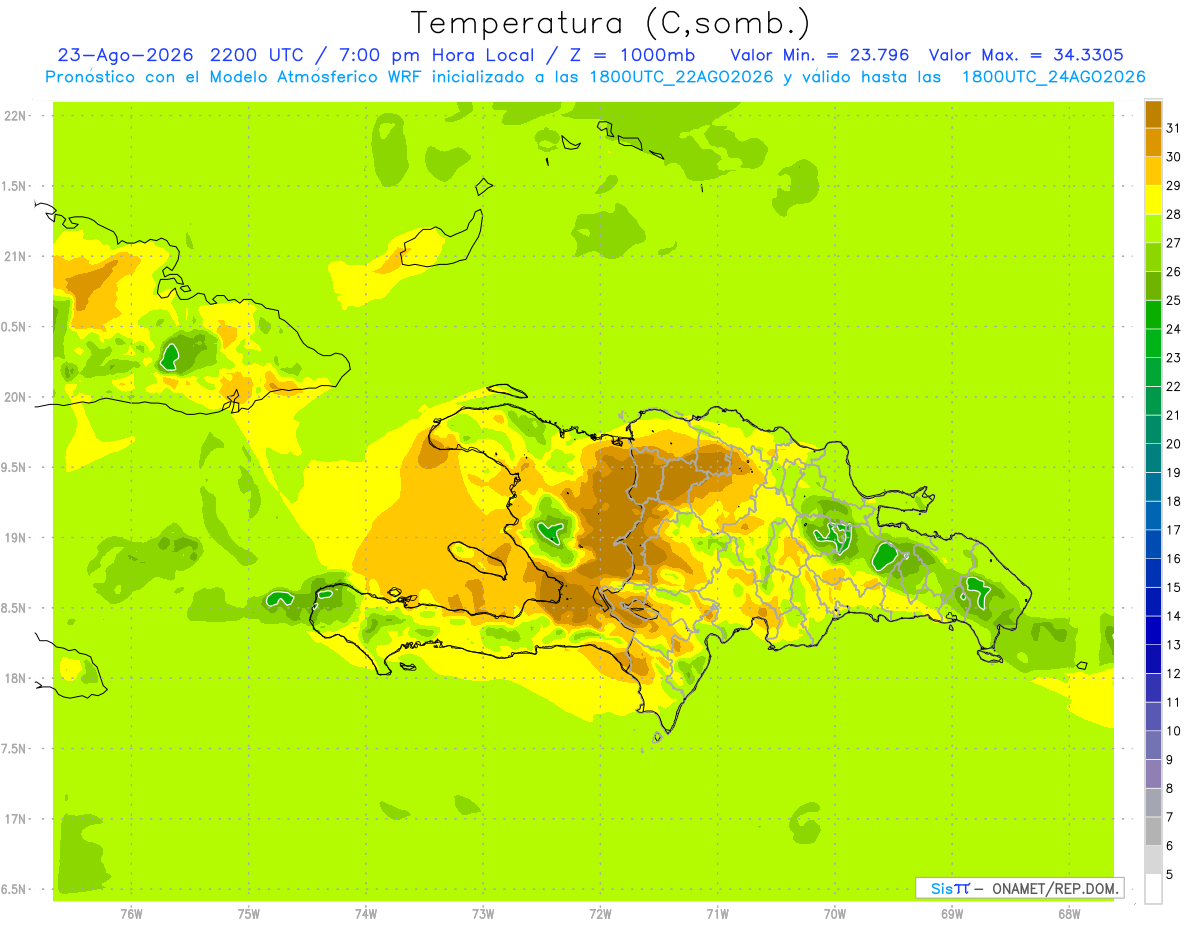
Task: Pick the orange-brown swatch between 30 and 31
Action: click(x=1153, y=143)
